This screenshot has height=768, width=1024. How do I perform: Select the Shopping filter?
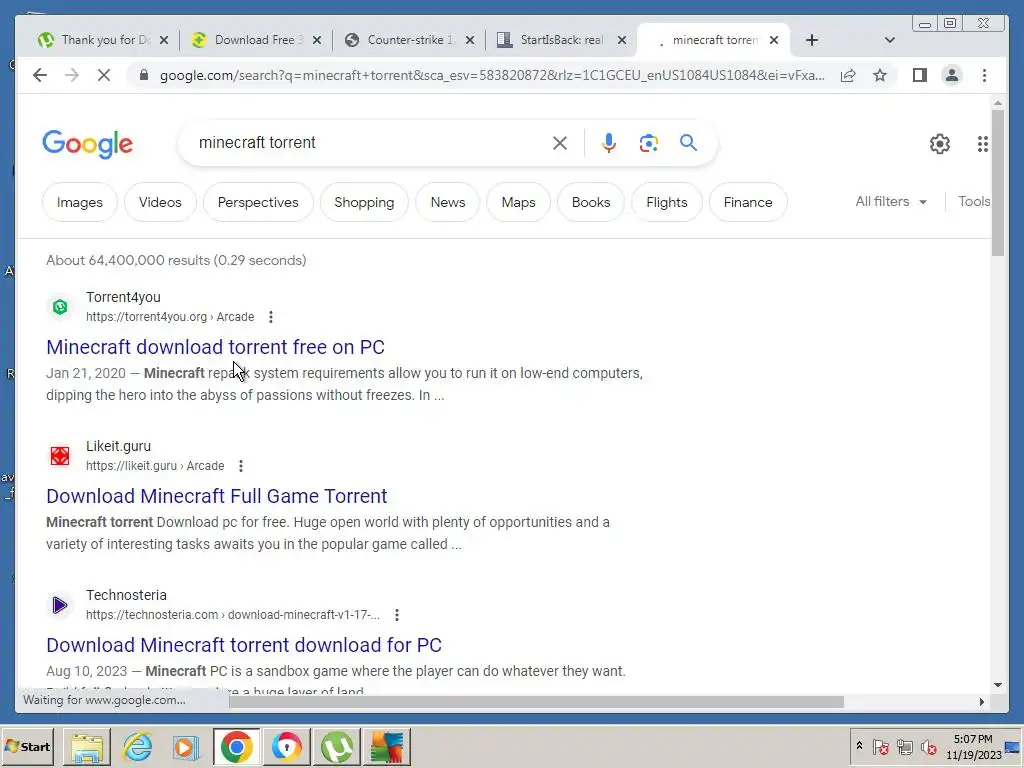point(364,202)
